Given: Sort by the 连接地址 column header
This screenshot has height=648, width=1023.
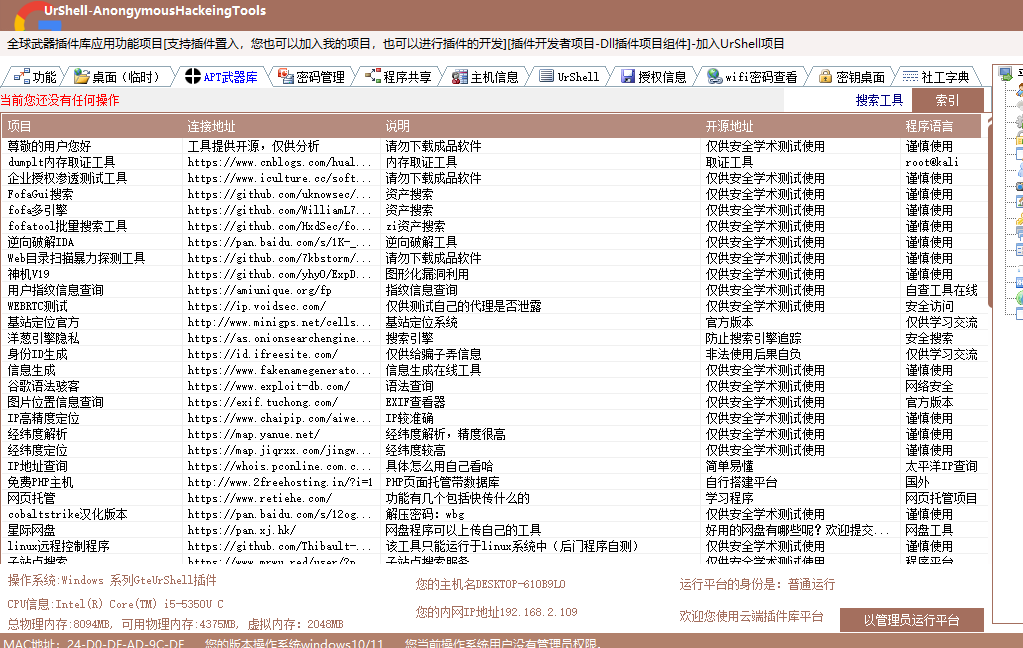Looking at the screenshot, I should (282, 126).
